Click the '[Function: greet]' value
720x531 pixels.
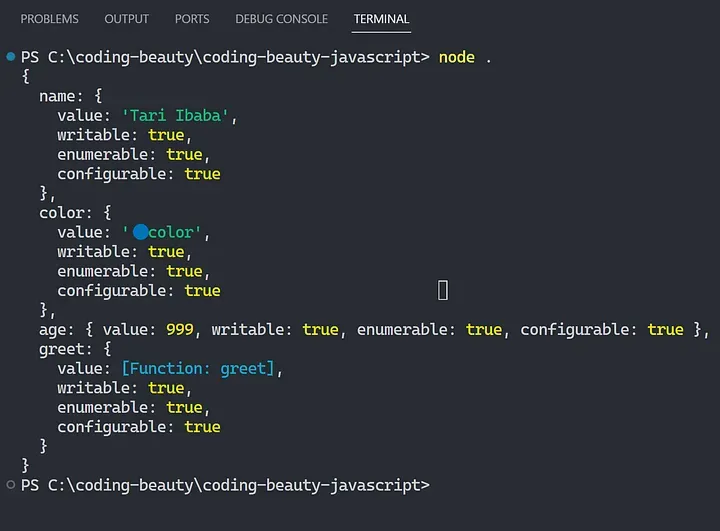[197, 368]
